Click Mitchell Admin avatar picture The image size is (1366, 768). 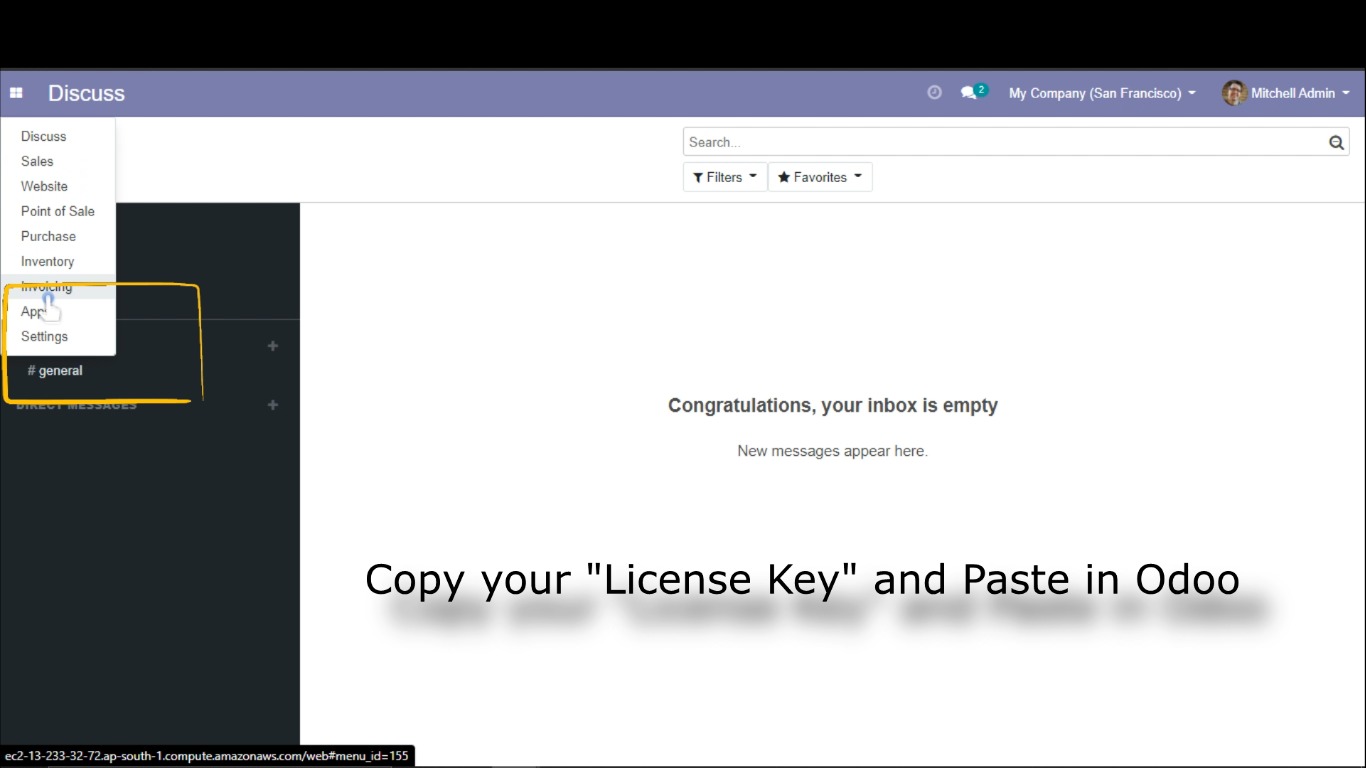click(x=1234, y=93)
